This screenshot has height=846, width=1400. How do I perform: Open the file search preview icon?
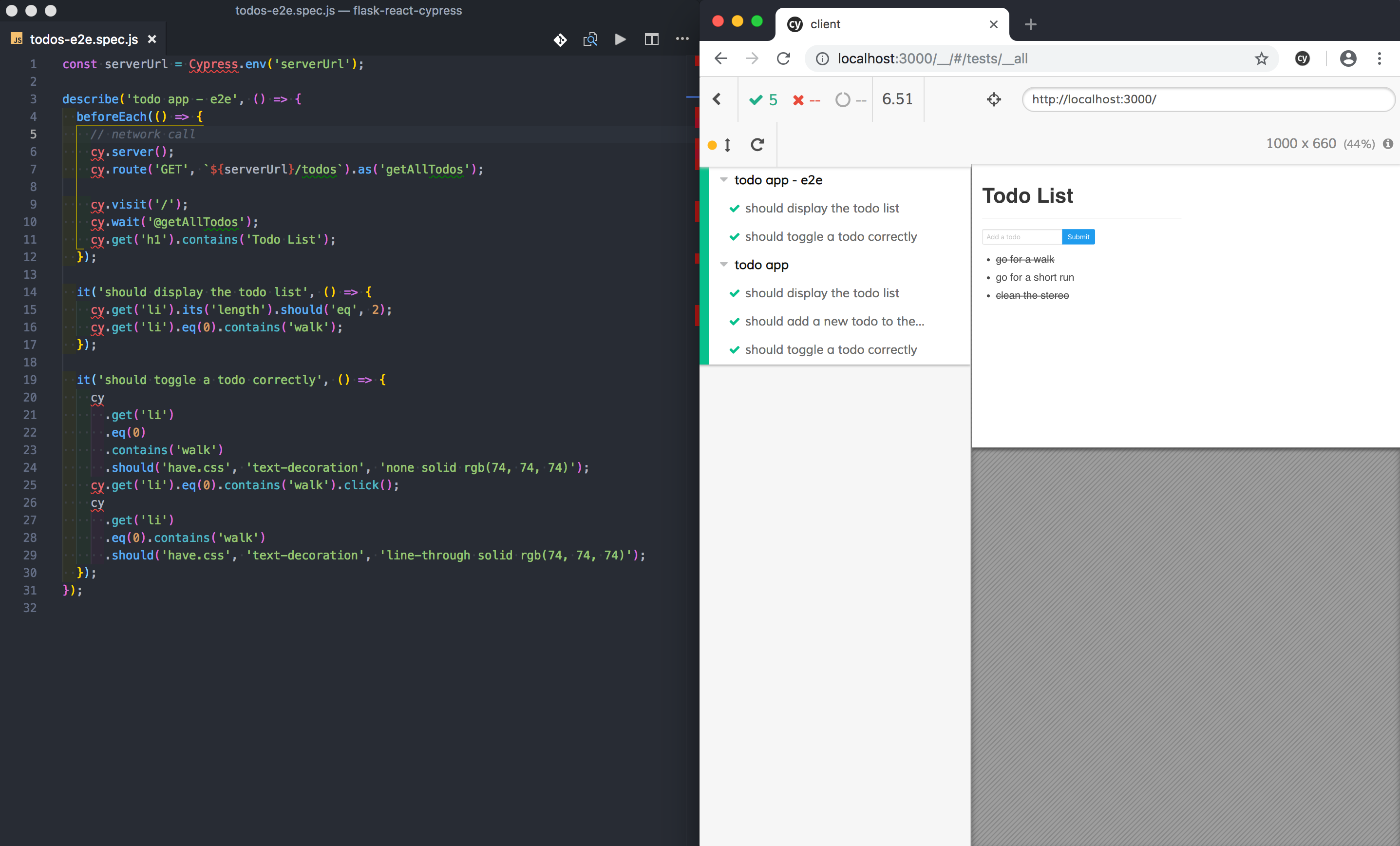tap(590, 39)
